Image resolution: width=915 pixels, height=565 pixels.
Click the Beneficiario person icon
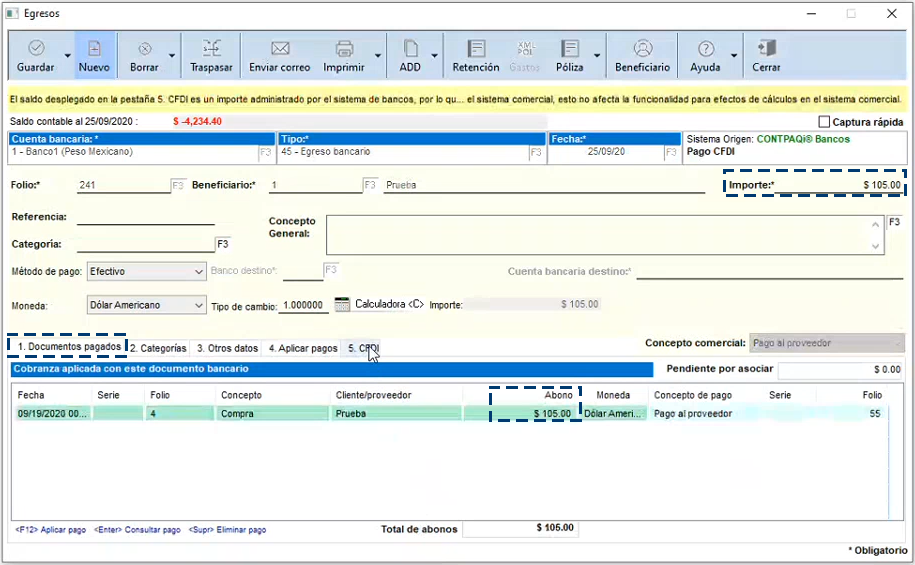coord(643,49)
